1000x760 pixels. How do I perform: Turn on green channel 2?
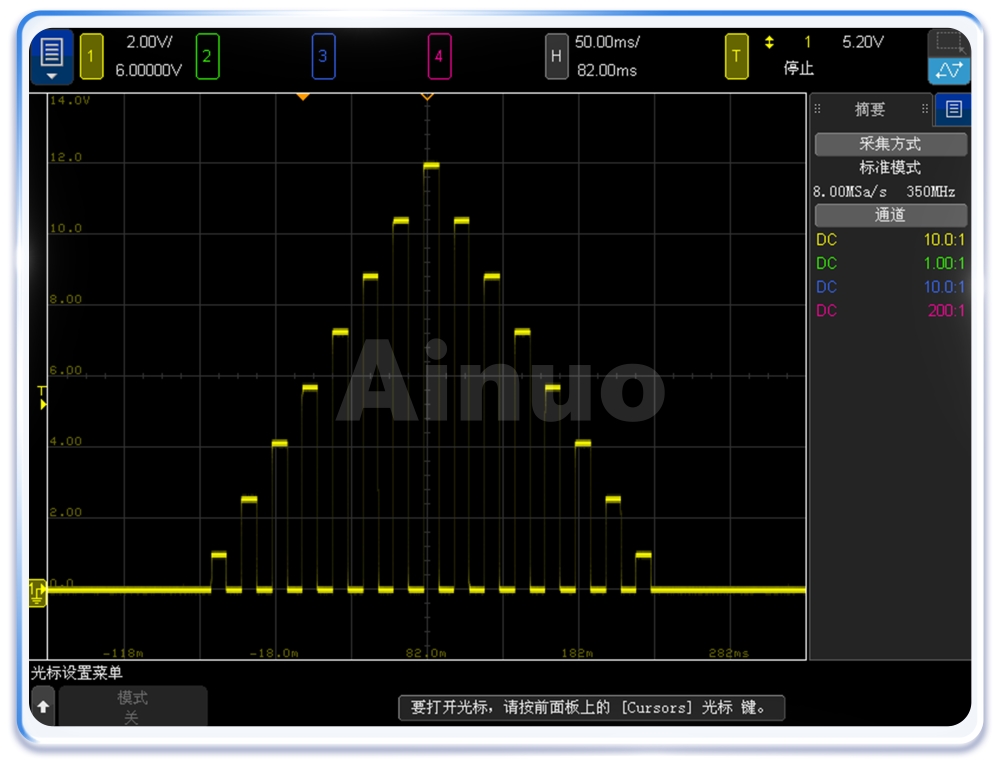click(207, 56)
